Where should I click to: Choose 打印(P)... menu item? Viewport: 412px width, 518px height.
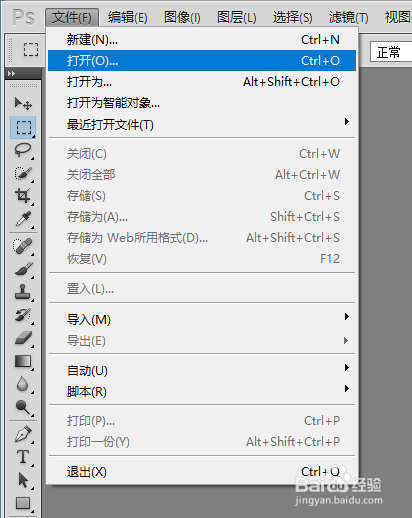pos(202,421)
